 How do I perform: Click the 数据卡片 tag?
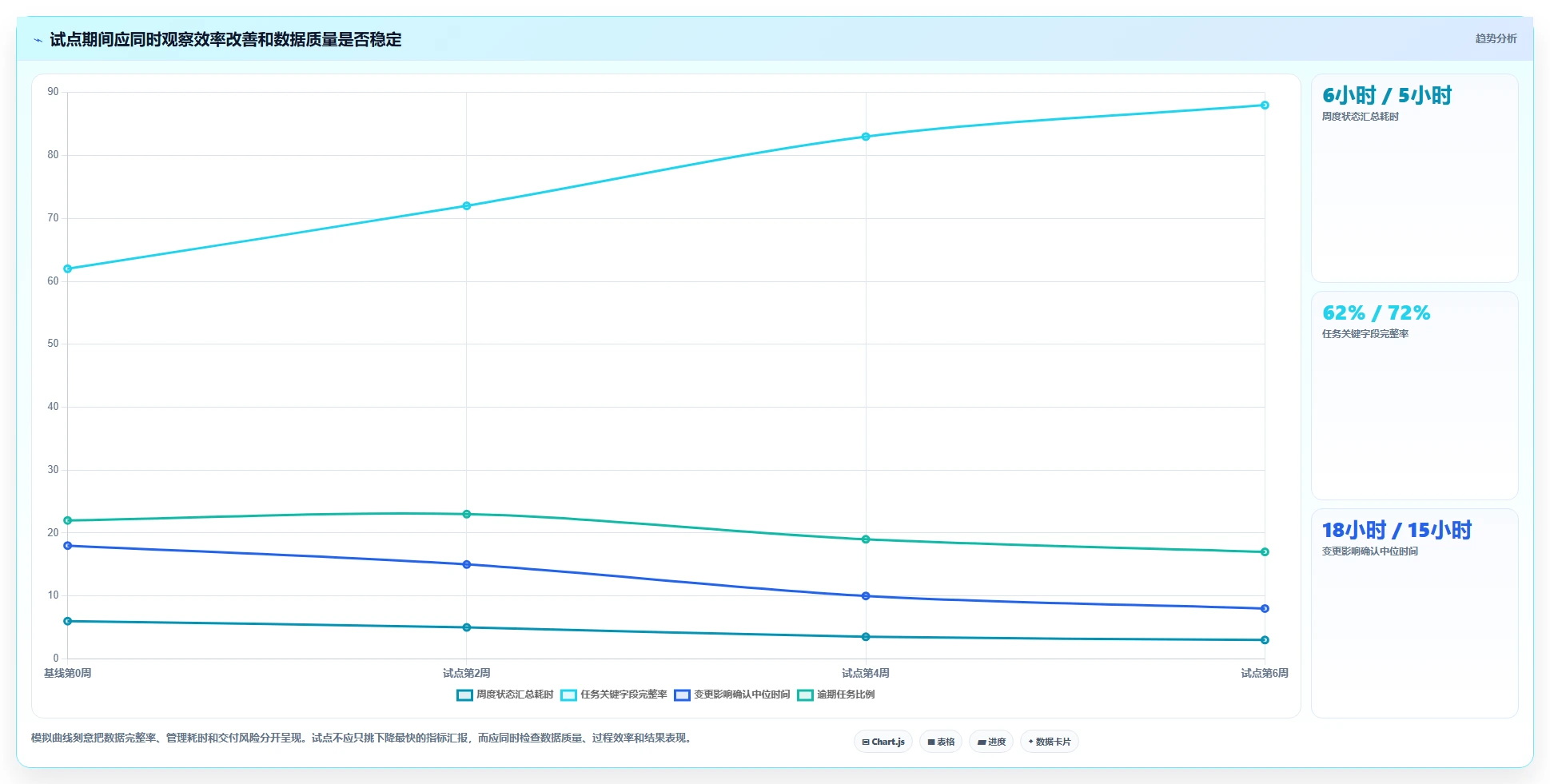coord(1050,742)
